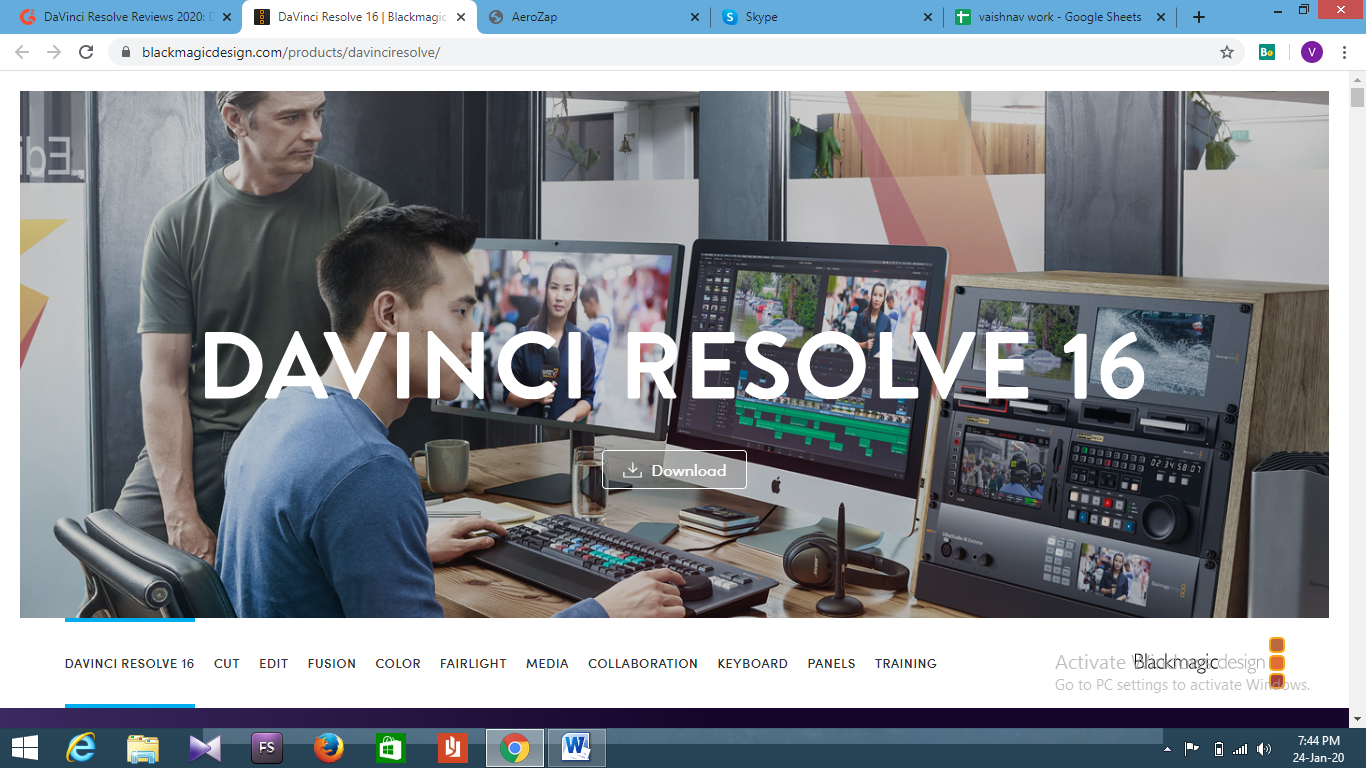Click the network signal tray icon
This screenshot has height=768, width=1366.
click(x=1241, y=749)
